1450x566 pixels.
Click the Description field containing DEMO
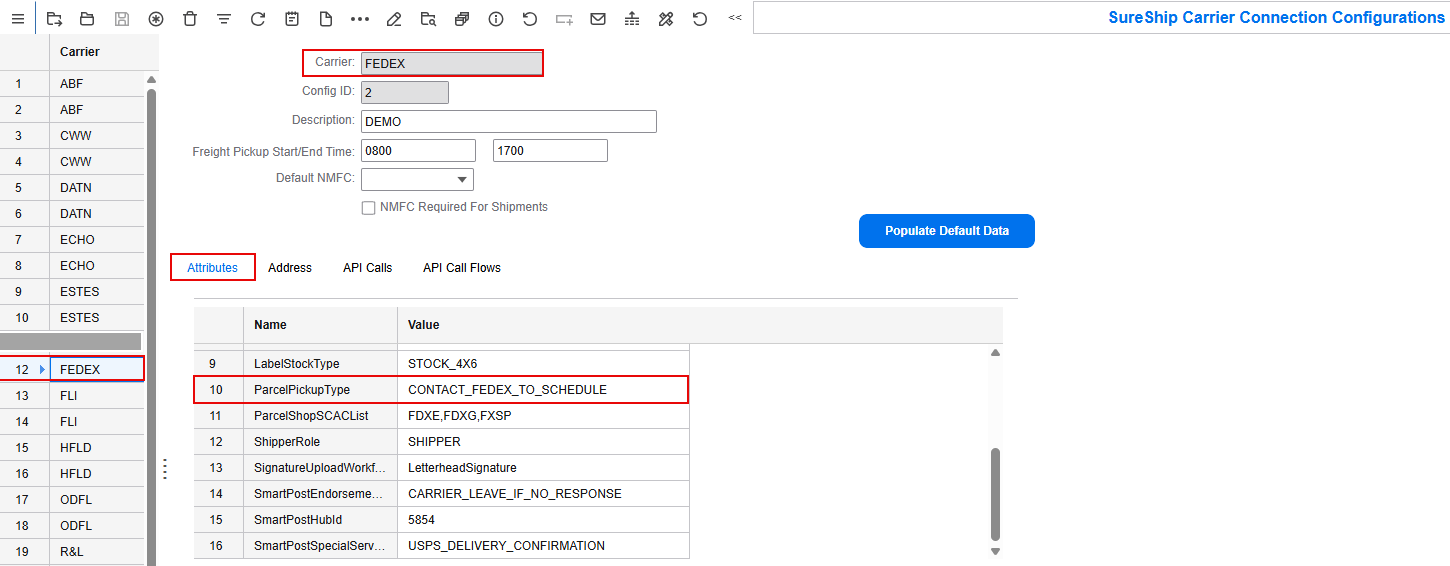pyautogui.click(x=508, y=122)
